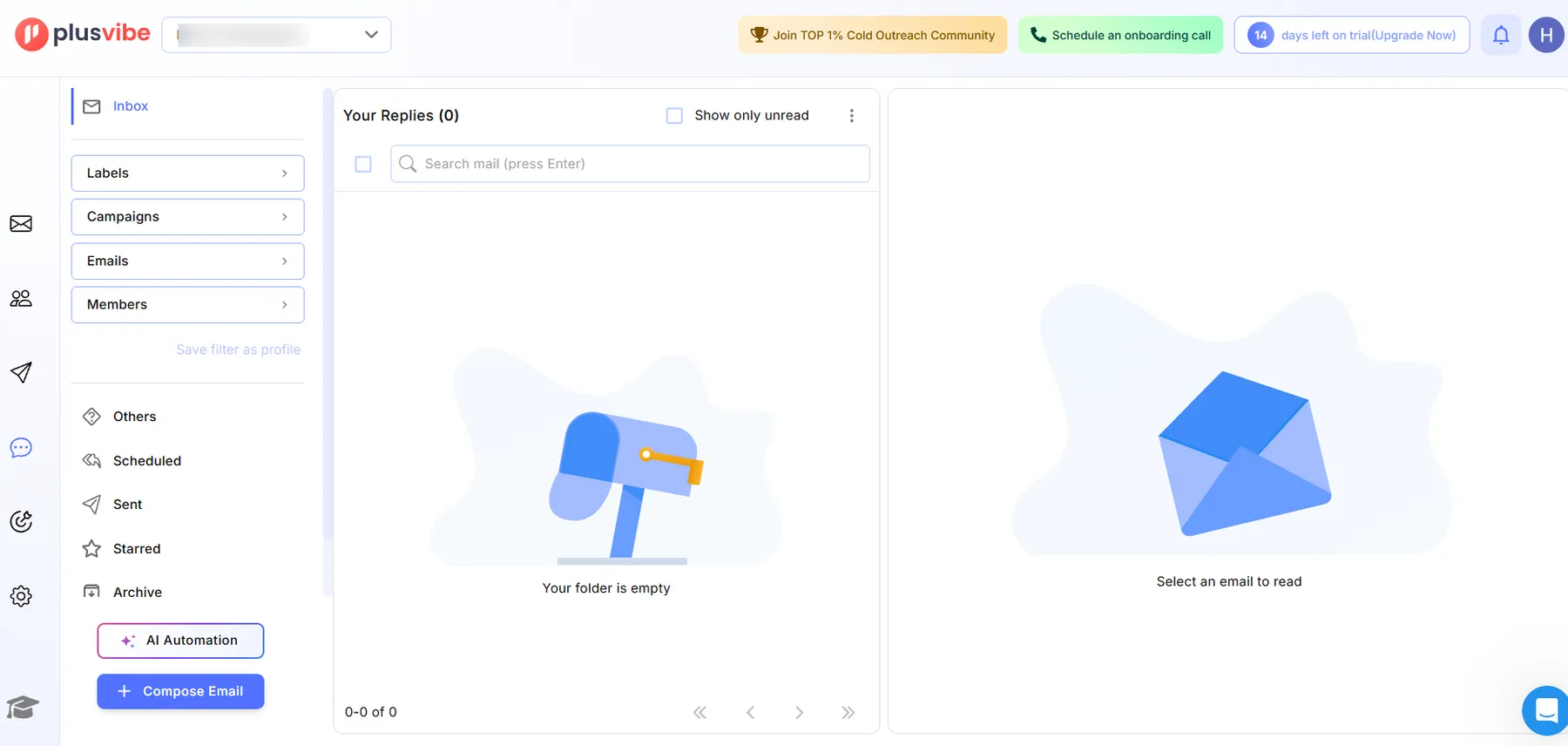Tick the select-all mail checkbox
This screenshot has height=746, width=1568.
(363, 164)
